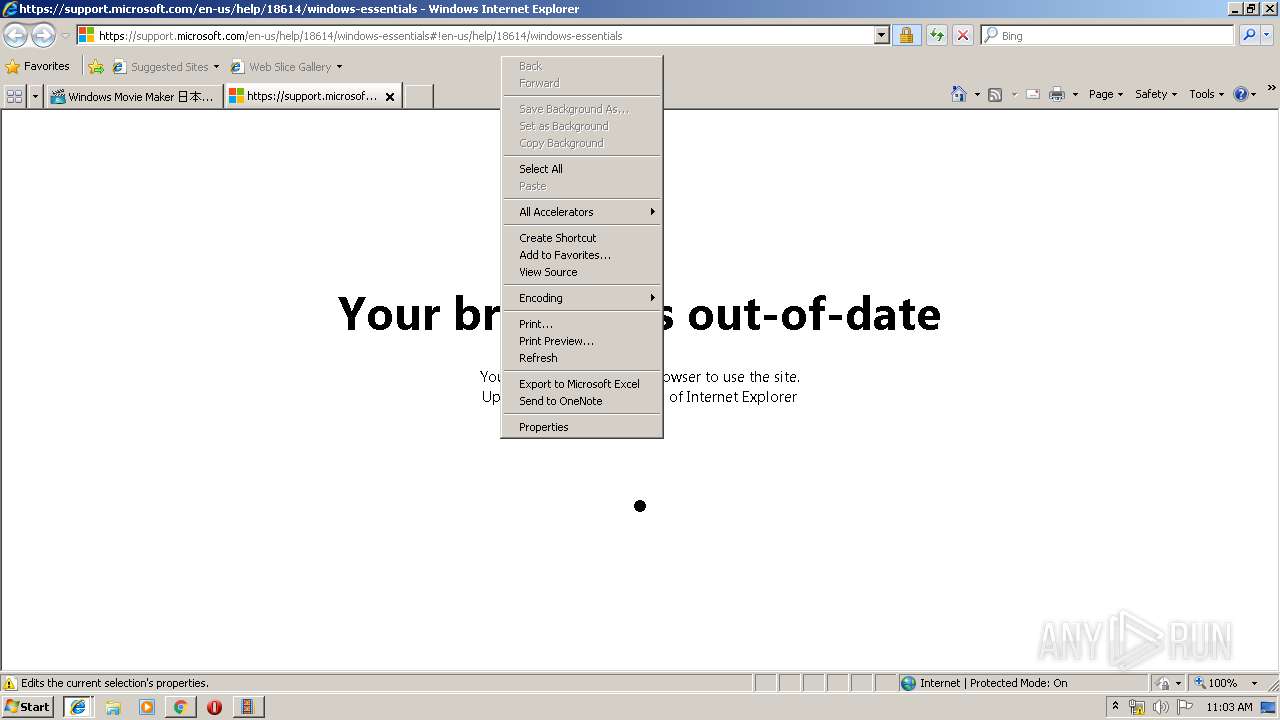Choose Properties in context menu
This screenshot has width=1280, height=720.
[582, 427]
